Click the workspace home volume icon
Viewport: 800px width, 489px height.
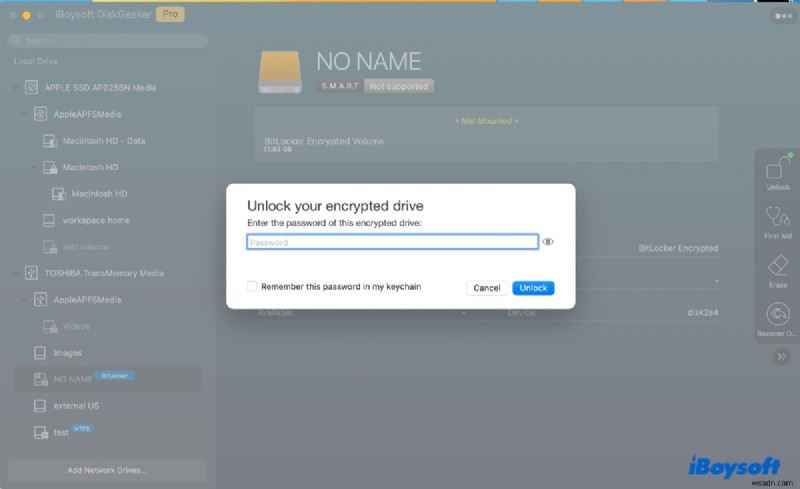pos(49,221)
